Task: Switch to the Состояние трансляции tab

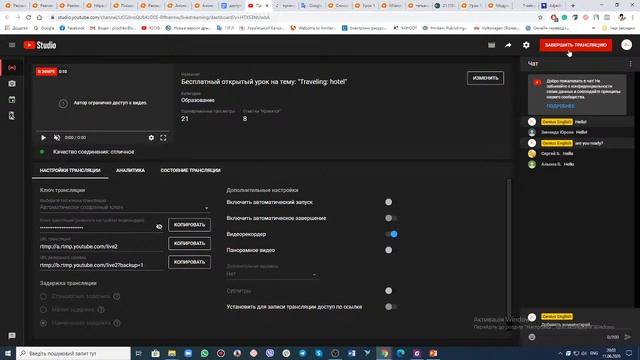Action: pyautogui.click(x=190, y=170)
